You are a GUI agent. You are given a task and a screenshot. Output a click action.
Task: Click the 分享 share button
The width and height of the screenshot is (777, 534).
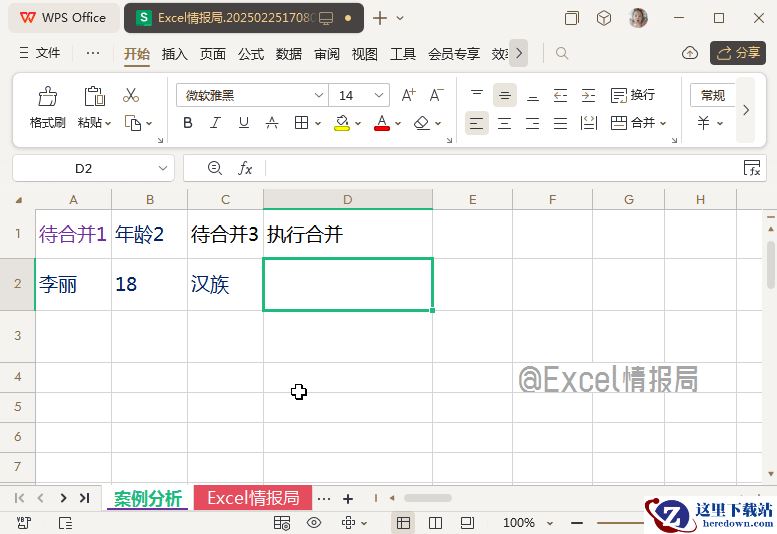pos(738,53)
